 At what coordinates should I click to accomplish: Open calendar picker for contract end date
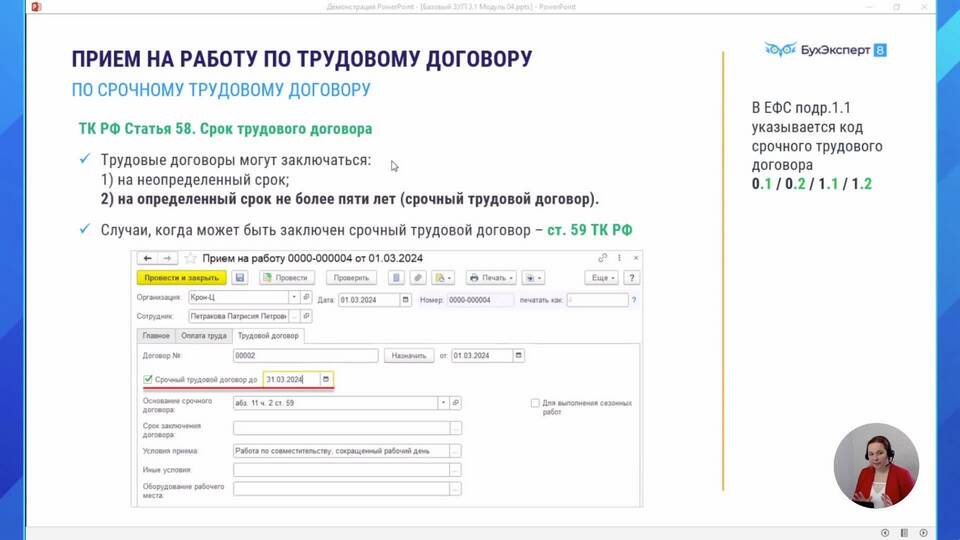pyautogui.click(x=325, y=379)
